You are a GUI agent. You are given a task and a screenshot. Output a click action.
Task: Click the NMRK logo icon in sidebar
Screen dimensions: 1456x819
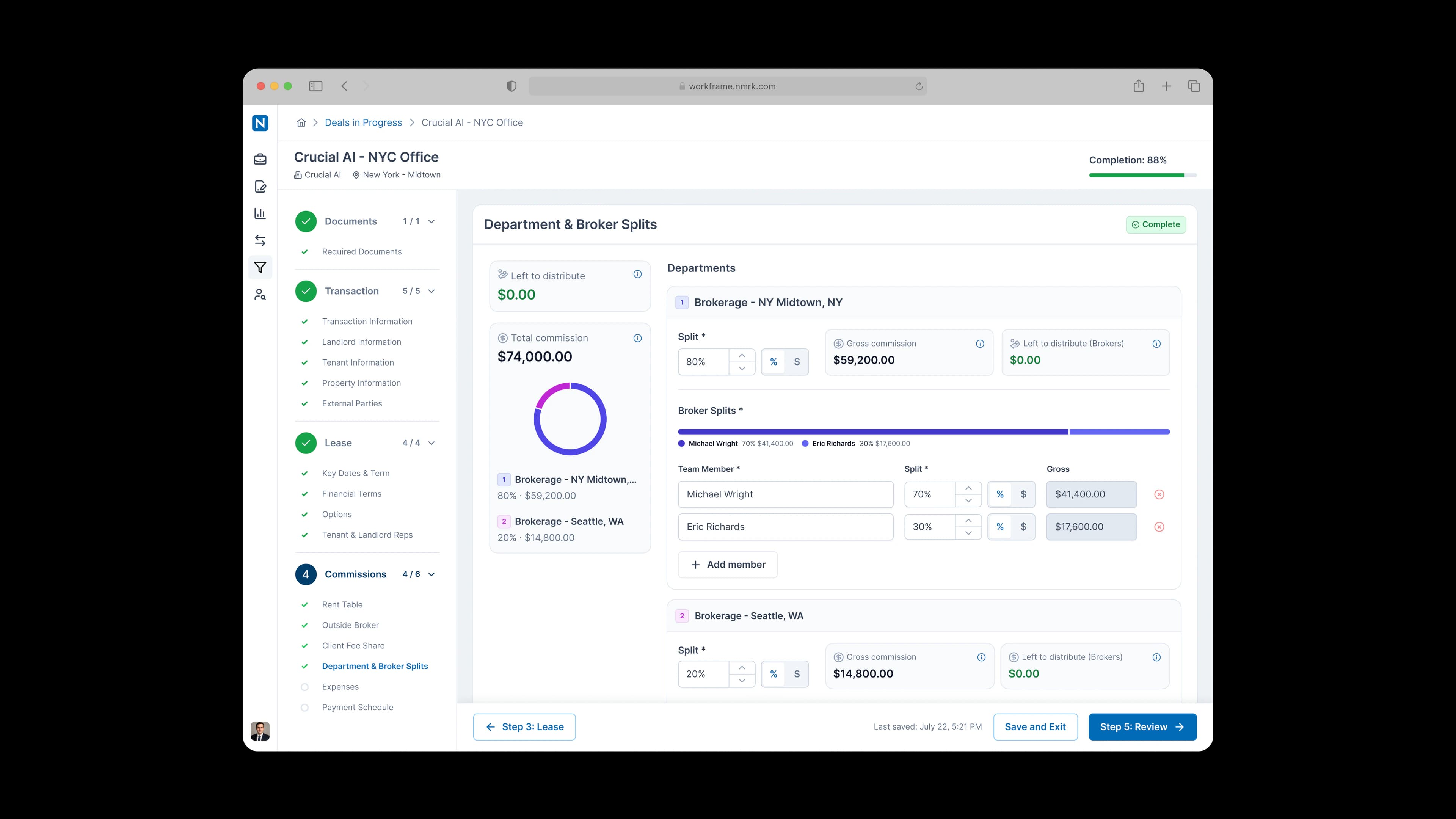[260, 122]
